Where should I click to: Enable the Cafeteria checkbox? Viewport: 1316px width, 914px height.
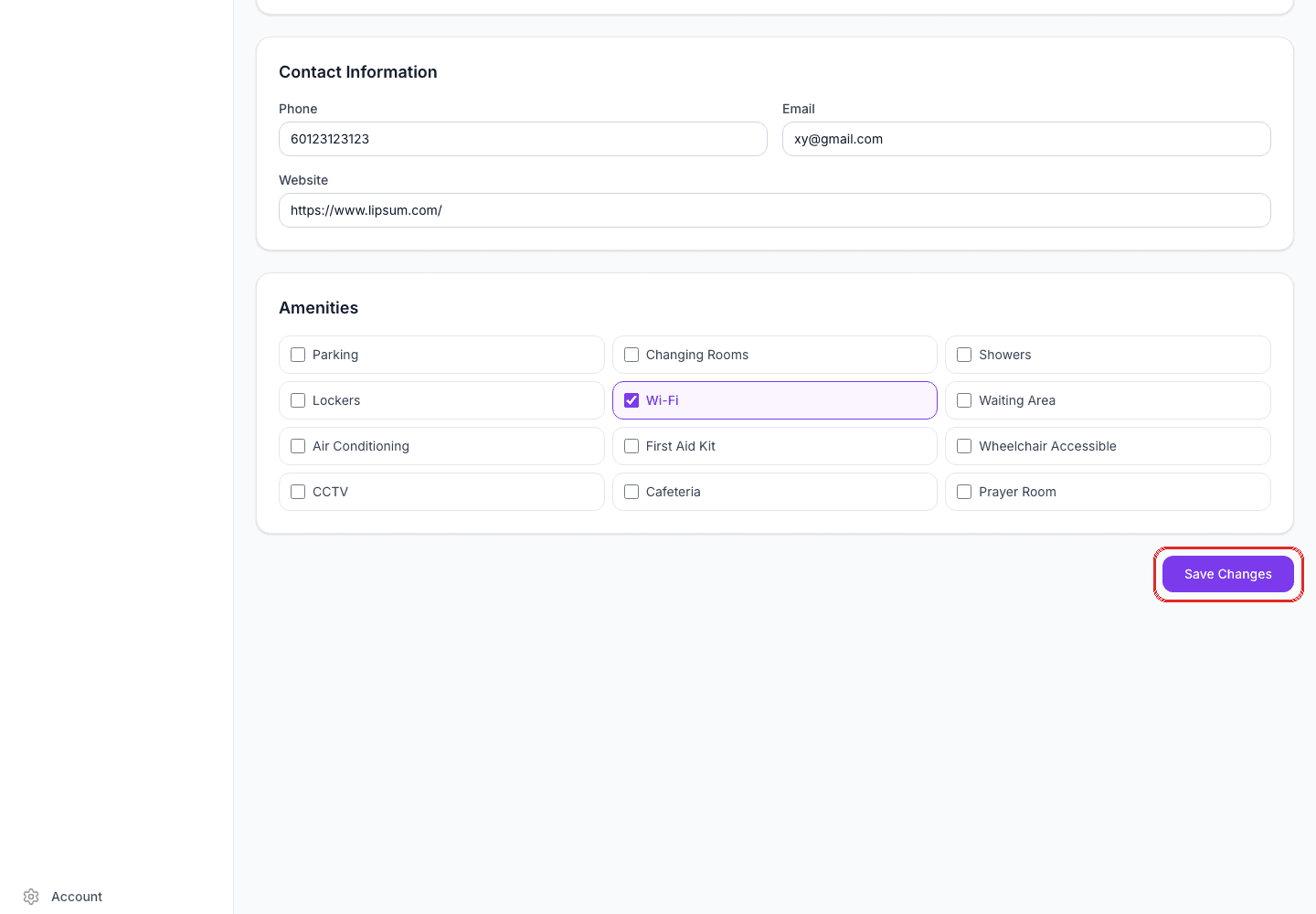(631, 492)
